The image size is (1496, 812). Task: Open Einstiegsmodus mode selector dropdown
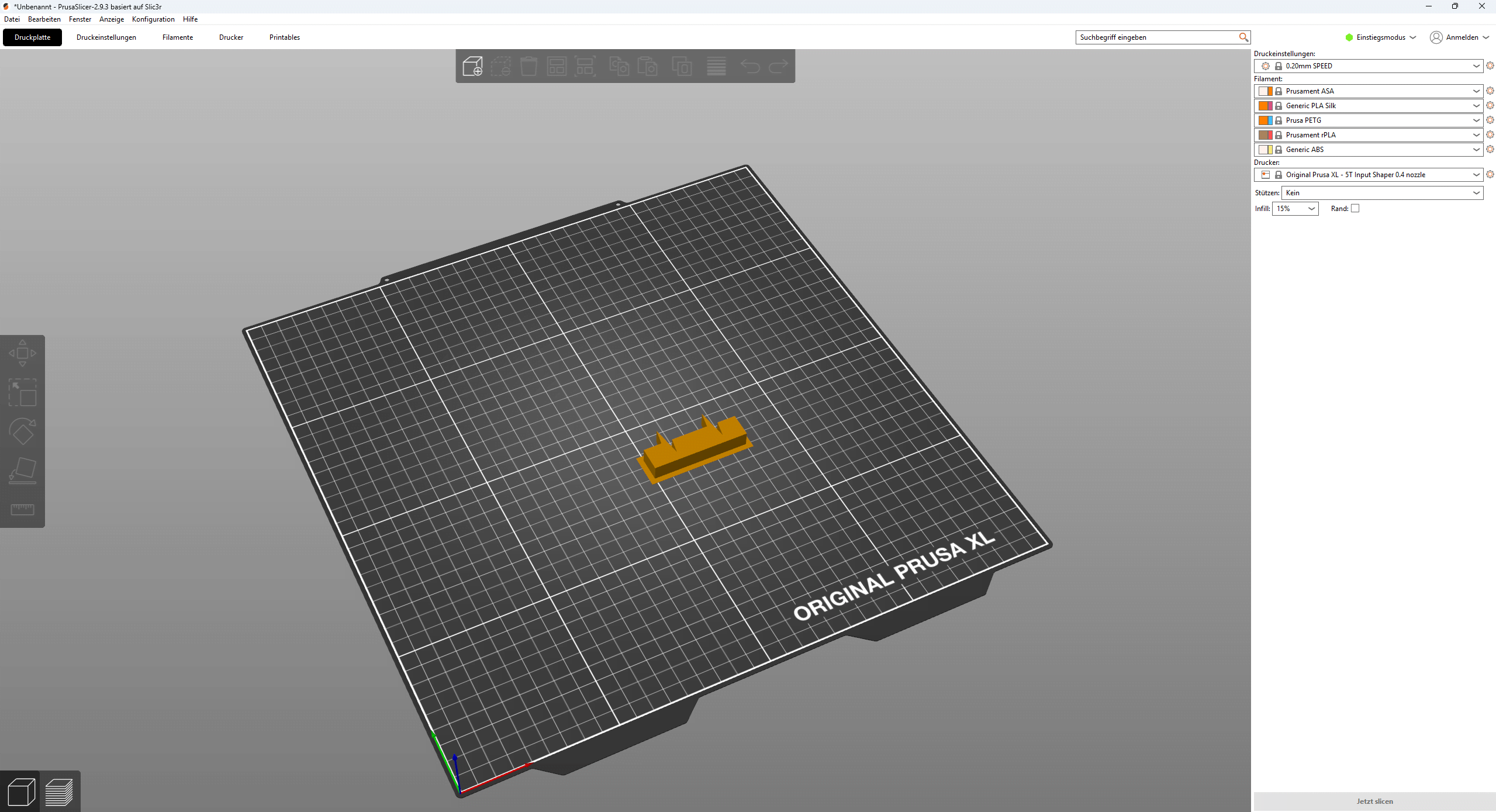point(1380,37)
